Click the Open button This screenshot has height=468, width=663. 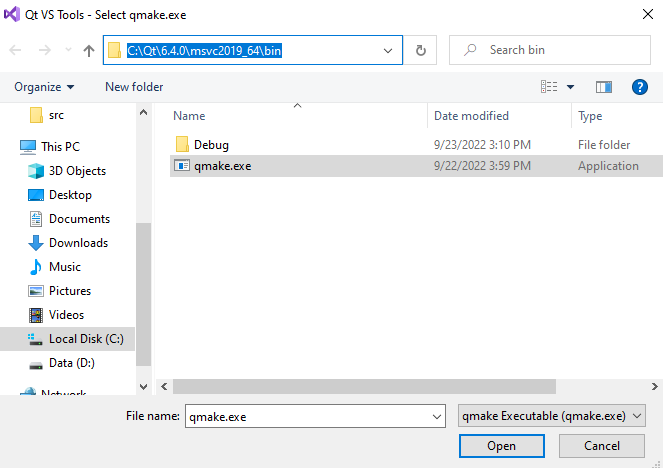(x=501, y=446)
